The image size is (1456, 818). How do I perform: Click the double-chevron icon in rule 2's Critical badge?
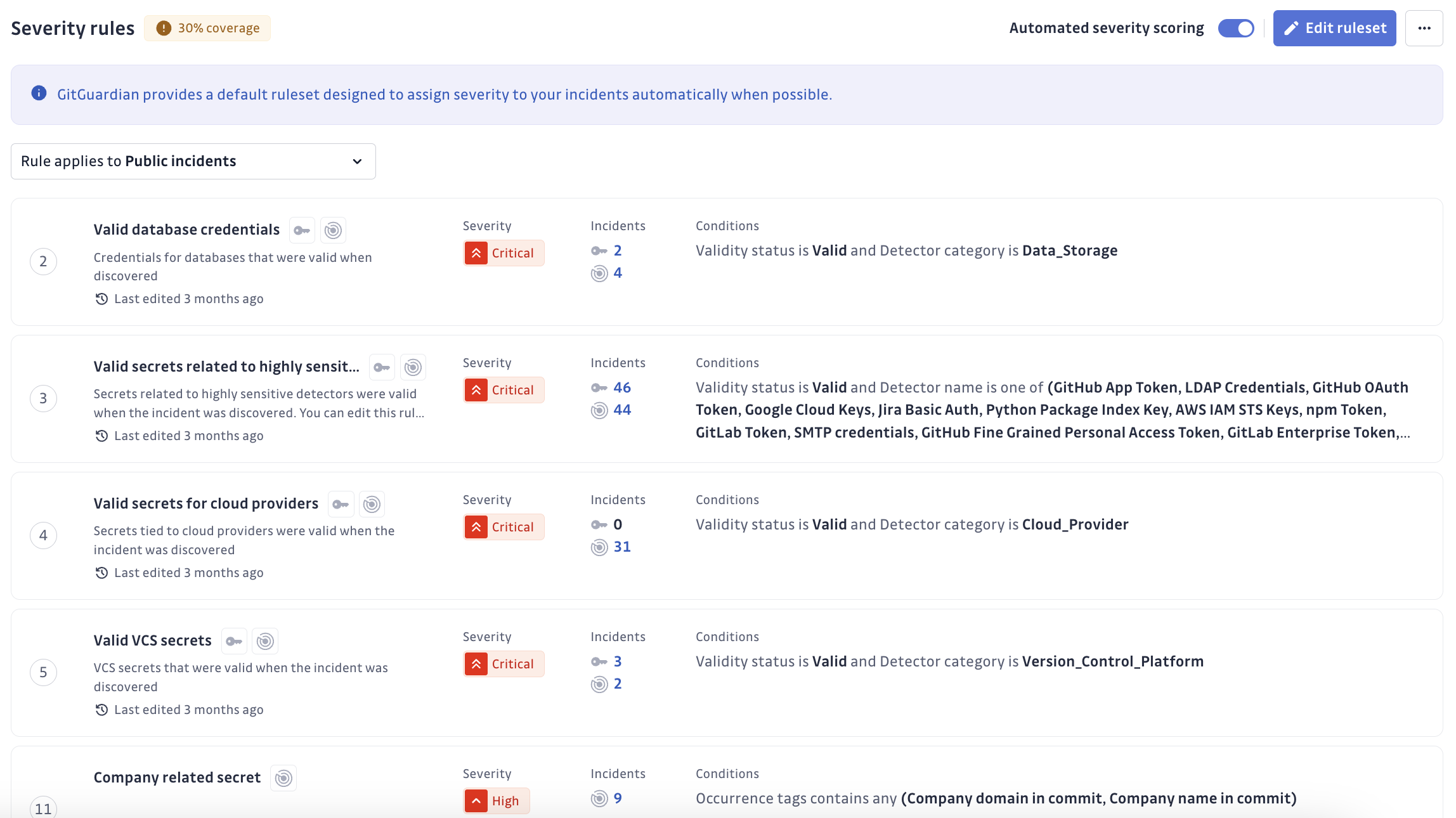click(x=476, y=253)
